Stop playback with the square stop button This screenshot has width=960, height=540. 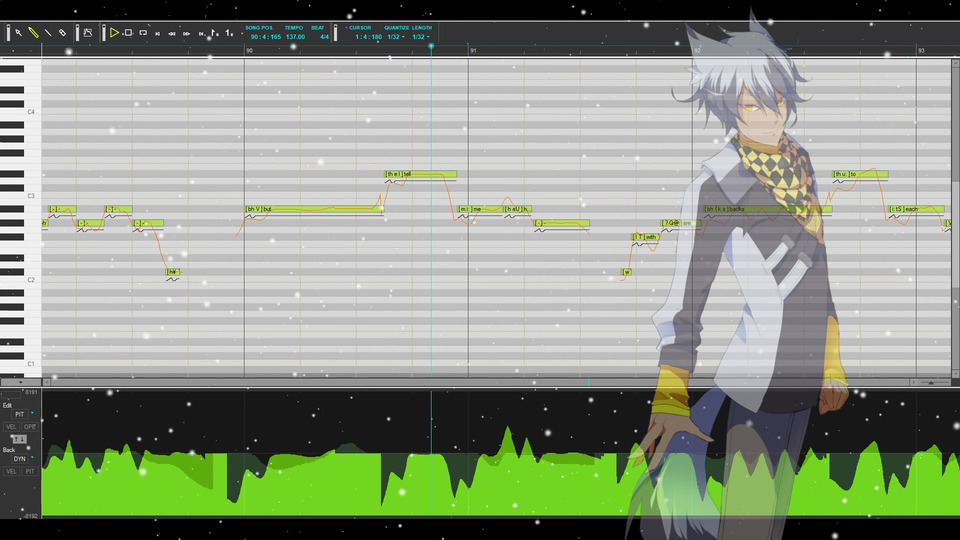128,32
